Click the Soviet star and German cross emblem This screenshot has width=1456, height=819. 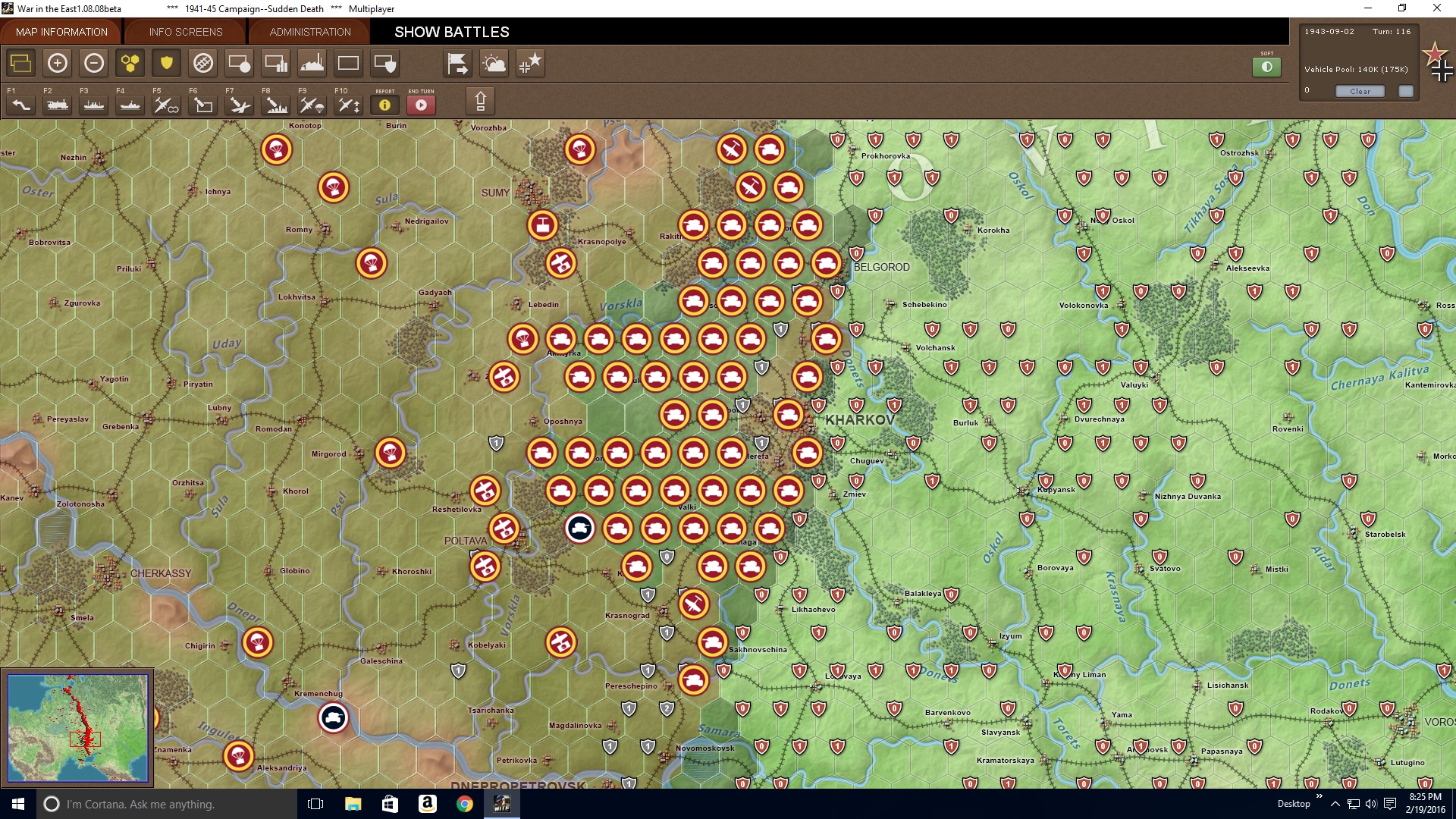(1438, 62)
